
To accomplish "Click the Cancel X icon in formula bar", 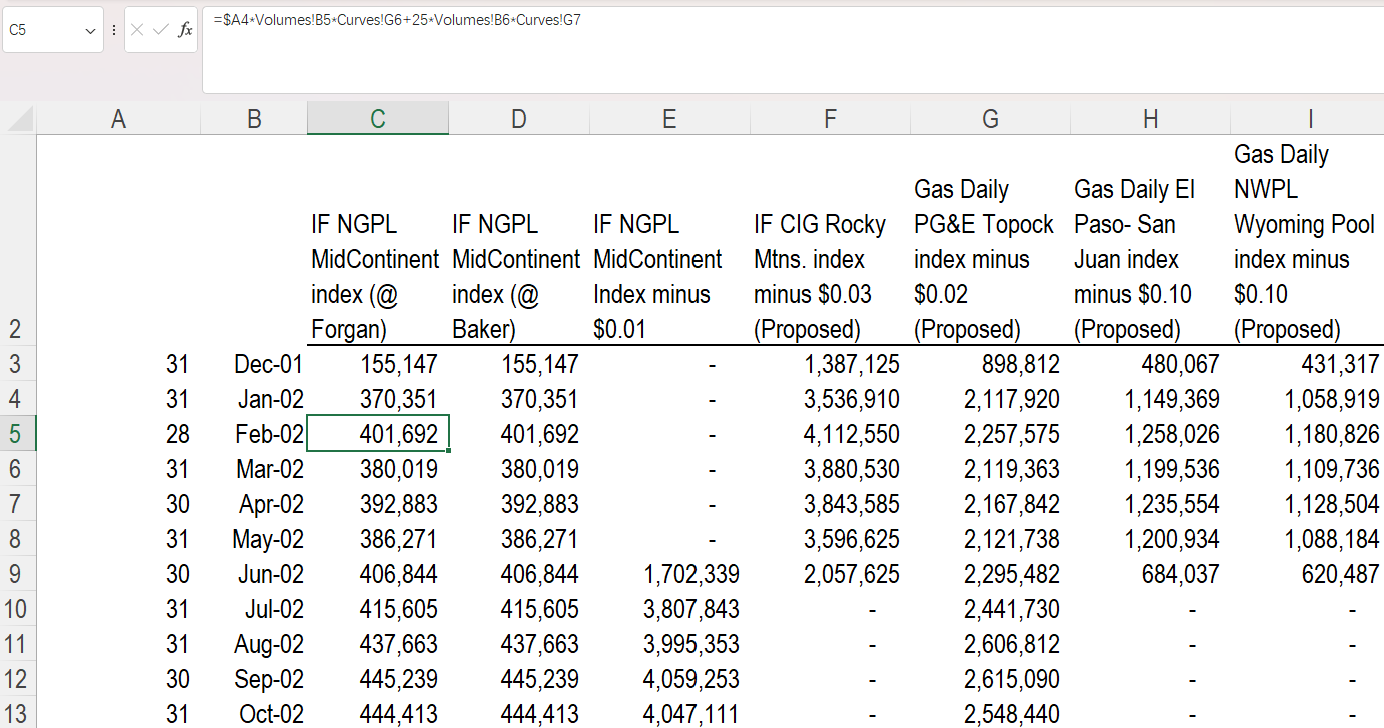I will [x=138, y=30].
